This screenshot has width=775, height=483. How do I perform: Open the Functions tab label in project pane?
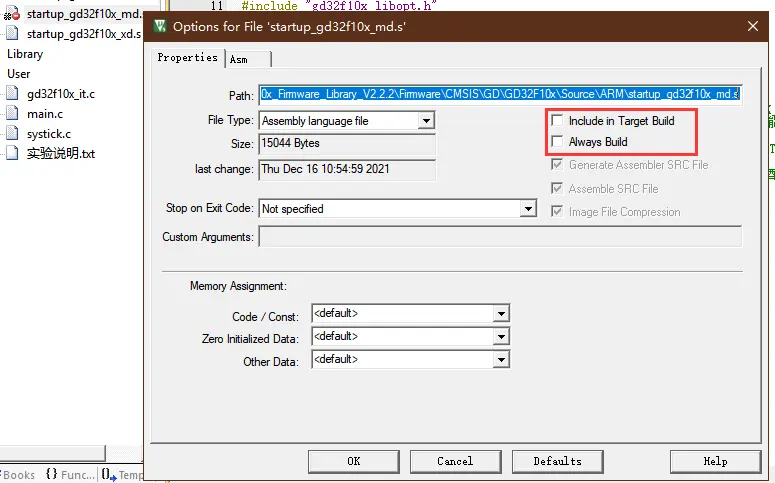[78, 475]
